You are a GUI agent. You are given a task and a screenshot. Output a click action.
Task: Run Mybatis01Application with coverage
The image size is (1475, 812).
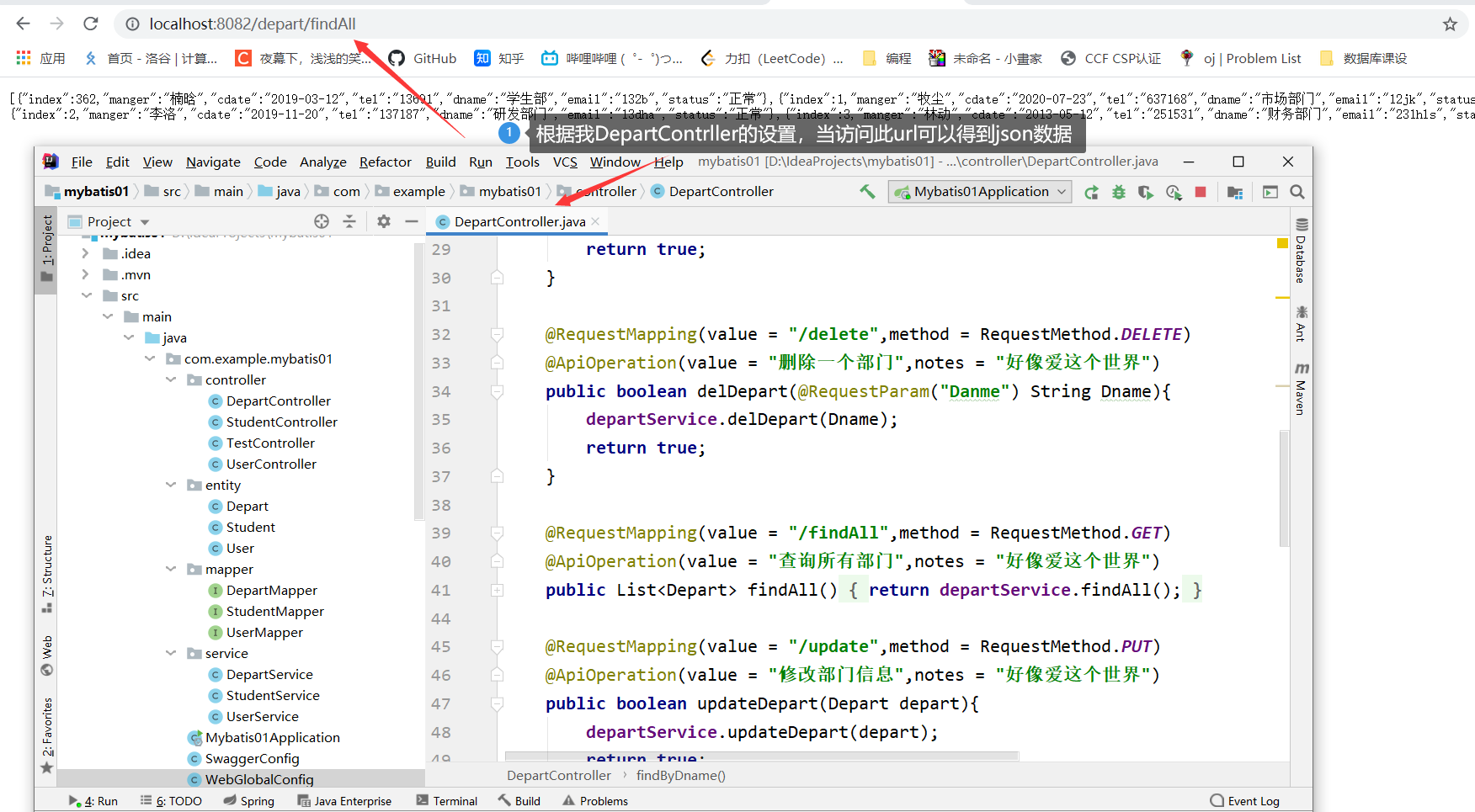[x=1145, y=191]
